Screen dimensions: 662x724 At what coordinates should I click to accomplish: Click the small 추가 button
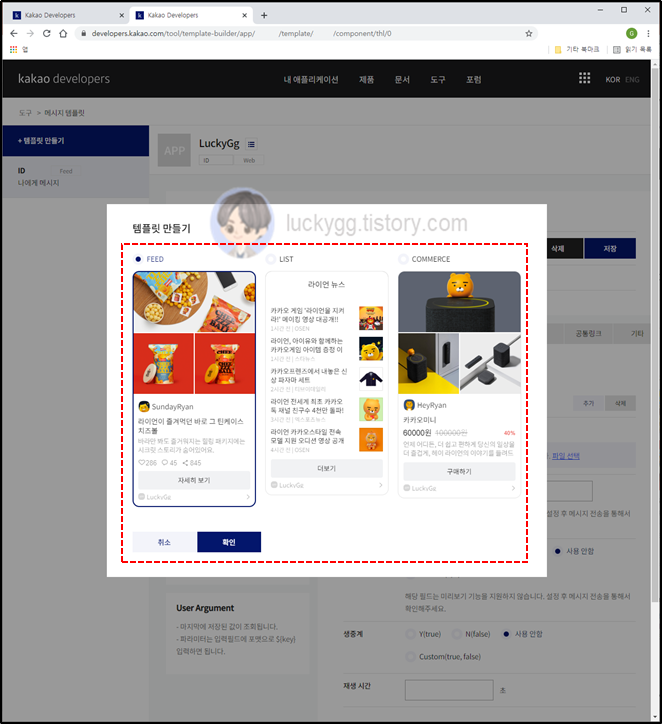589,403
